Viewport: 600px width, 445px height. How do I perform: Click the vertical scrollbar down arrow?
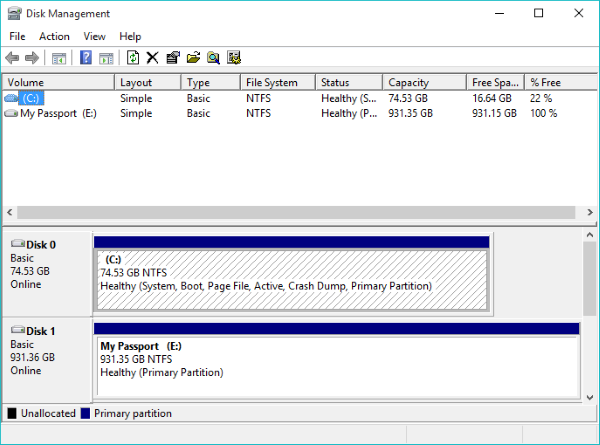pyautogui.click(x=590, y=397)
